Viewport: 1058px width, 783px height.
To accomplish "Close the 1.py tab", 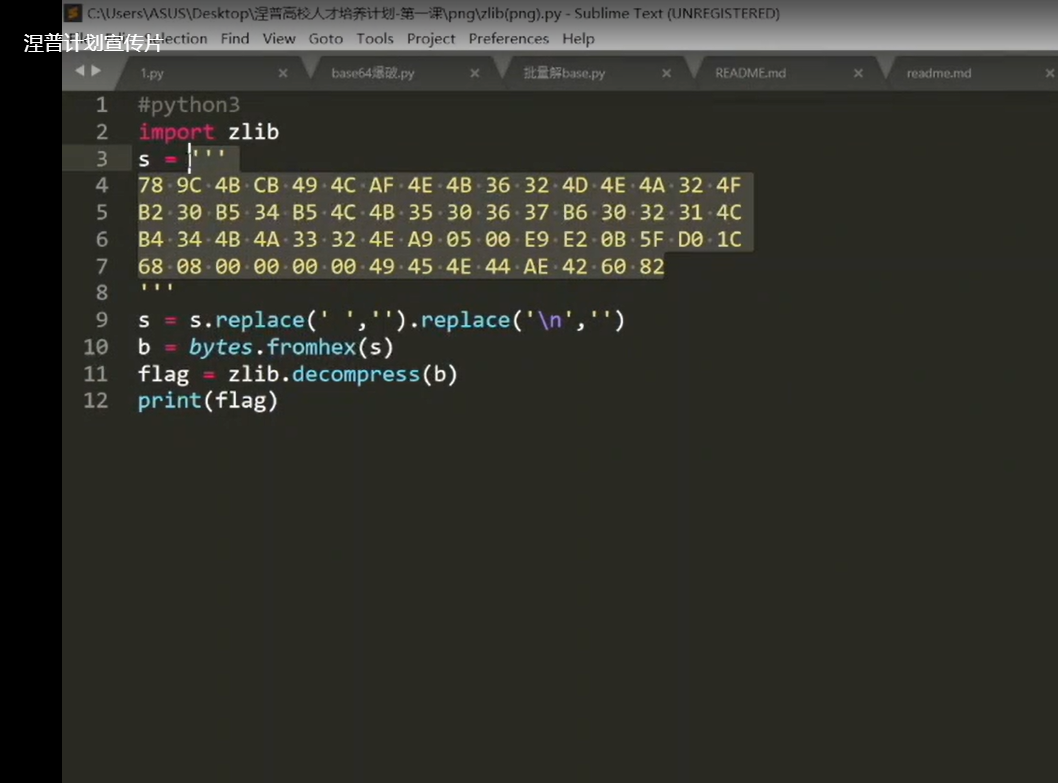I will 283,73.
